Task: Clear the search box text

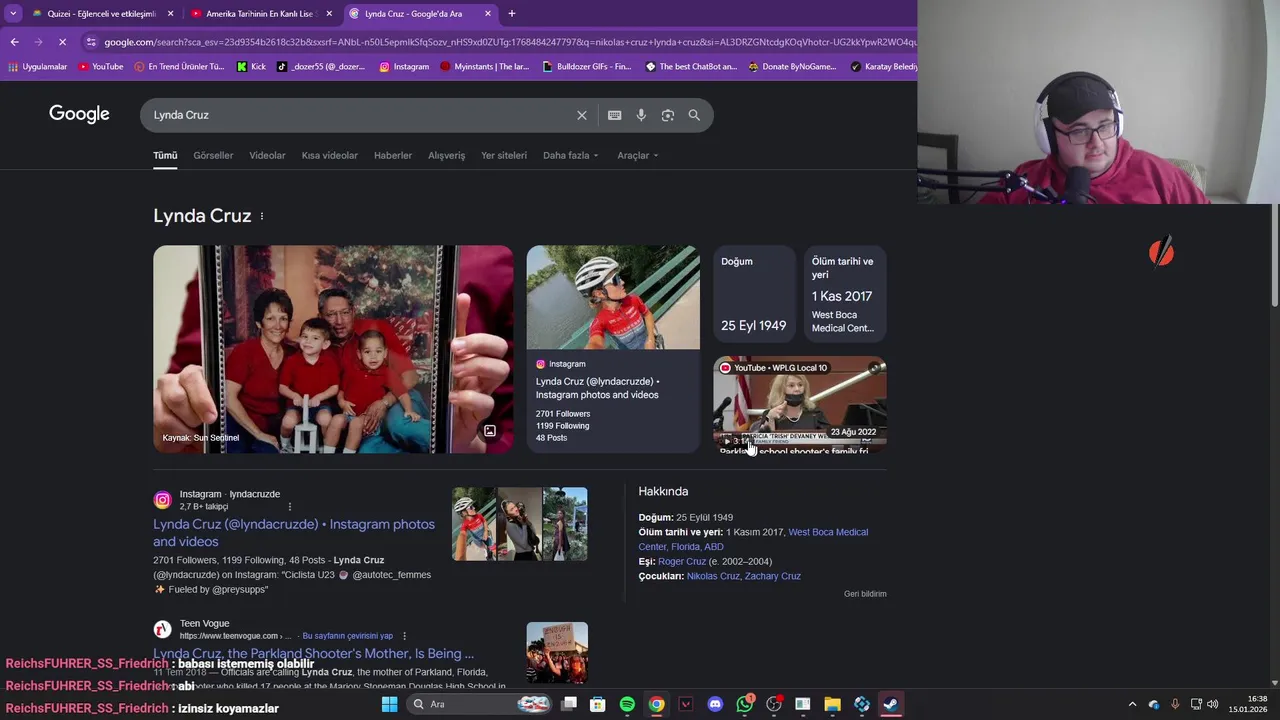Action: point(581,115)
